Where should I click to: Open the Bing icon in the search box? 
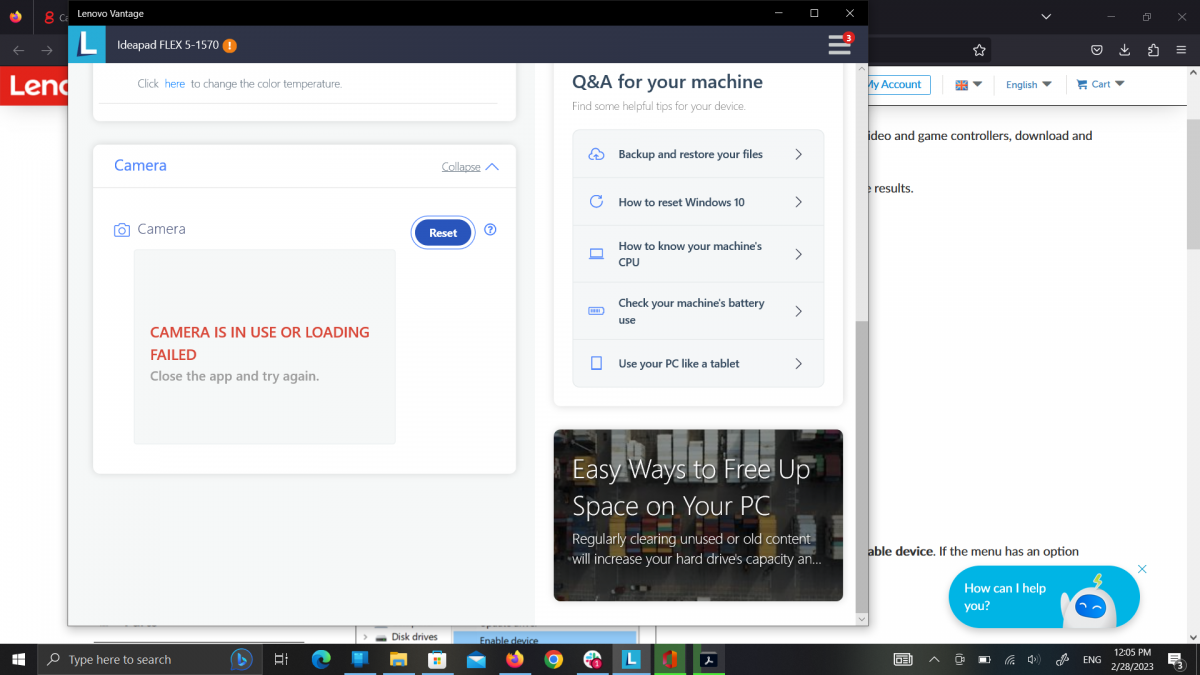[241, 659]
